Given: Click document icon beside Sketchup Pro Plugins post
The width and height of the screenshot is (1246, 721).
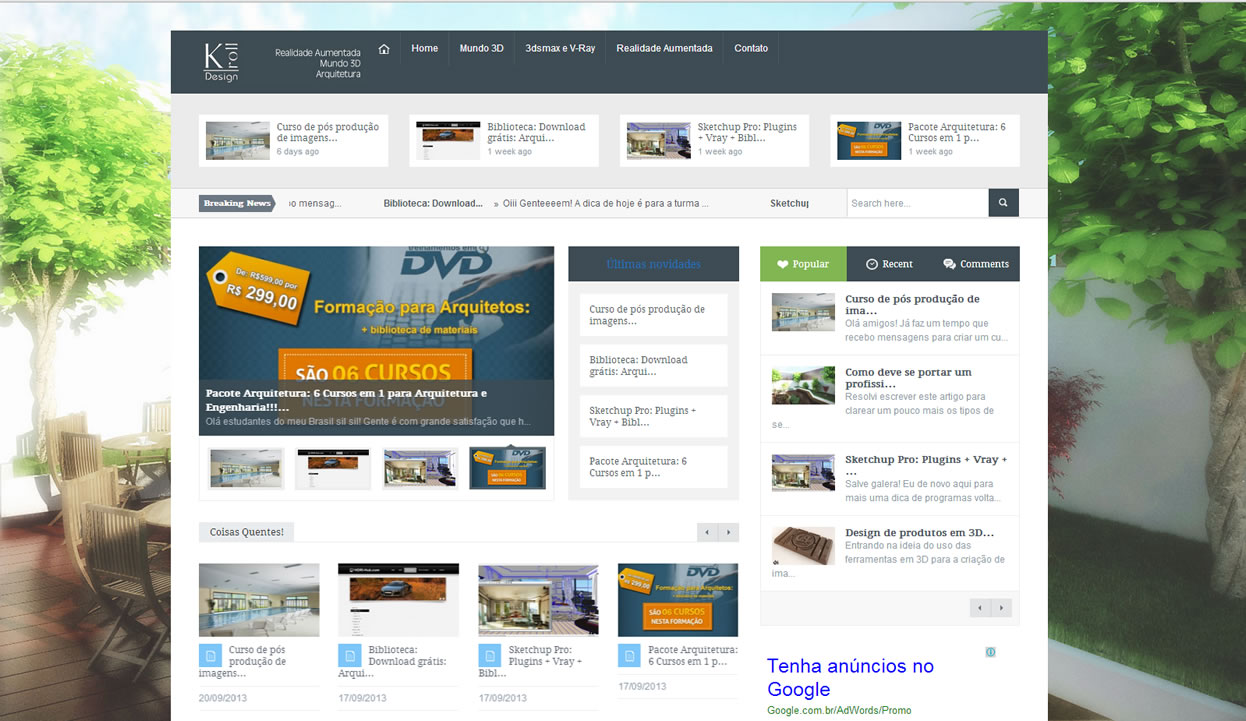Looking at the screenshot, I should [x=489, y=656].
